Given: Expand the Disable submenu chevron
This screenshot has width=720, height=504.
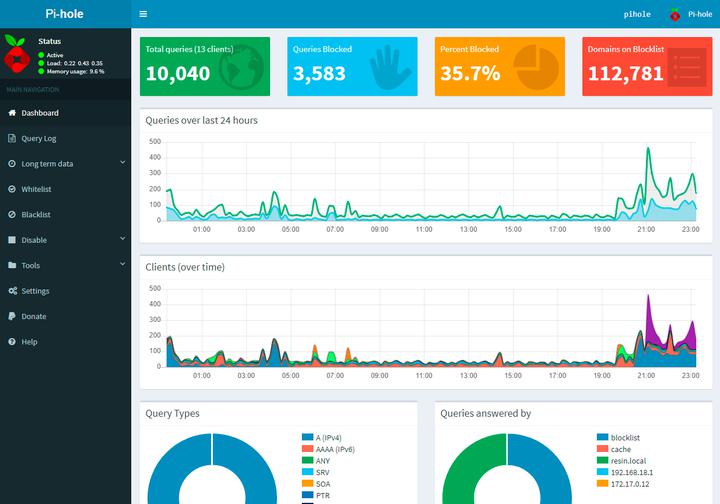Looking at the screenshot, I should click(x=123, y=239).
